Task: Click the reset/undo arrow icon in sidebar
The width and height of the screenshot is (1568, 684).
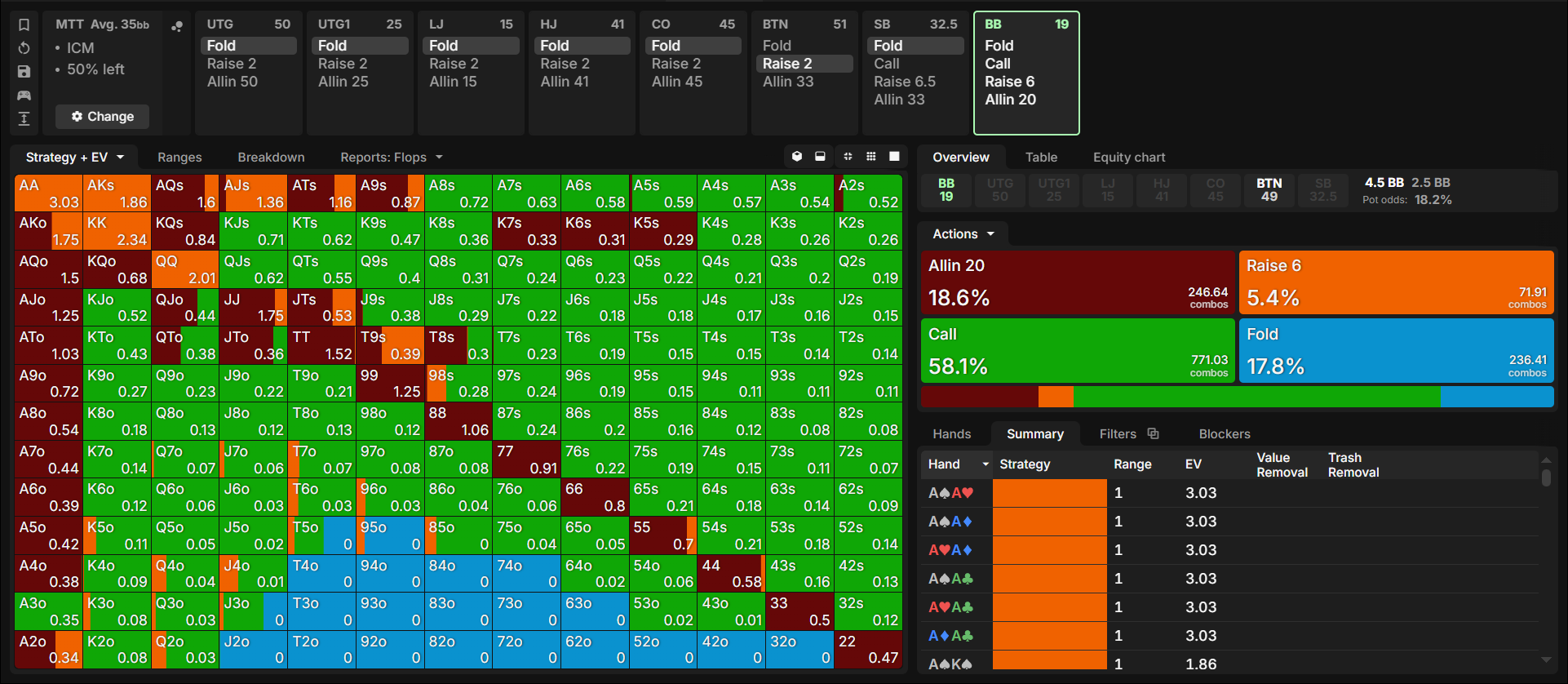Action: click(24, 48)
